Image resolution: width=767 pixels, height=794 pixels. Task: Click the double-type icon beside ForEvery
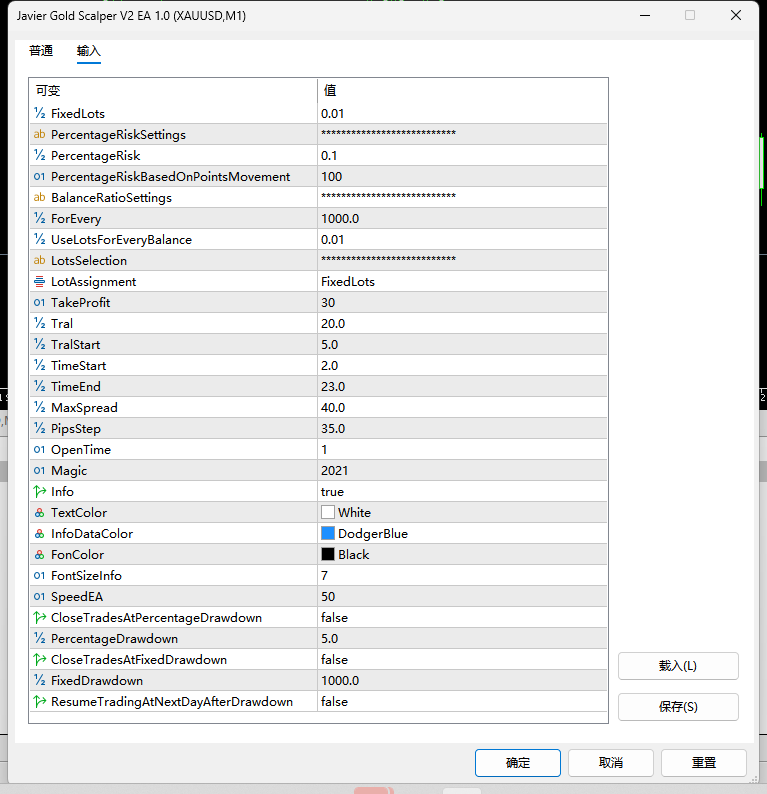click(39, 218)
